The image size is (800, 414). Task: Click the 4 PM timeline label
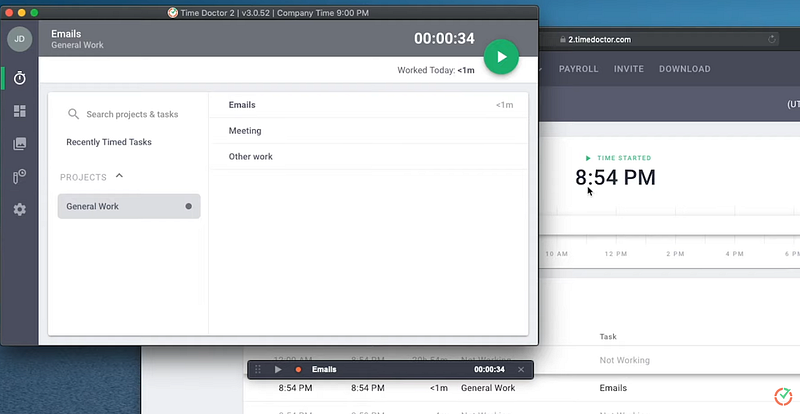pos(735,254)
